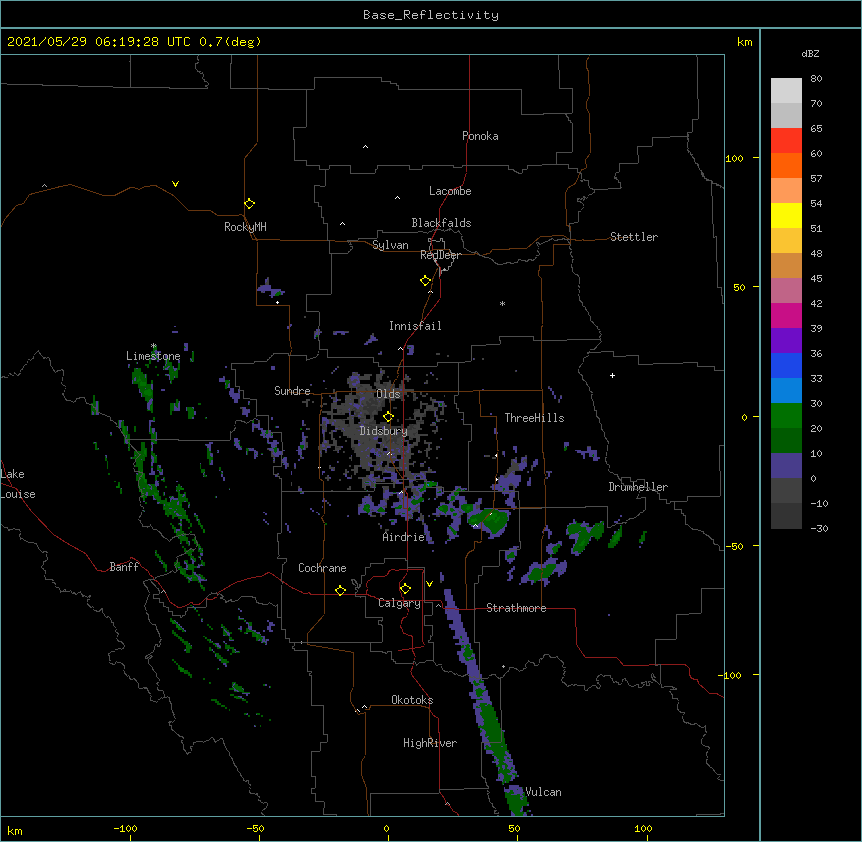The image size is (862, 842).
Task: Click the Banff label
Action: [x=124, y=567]
